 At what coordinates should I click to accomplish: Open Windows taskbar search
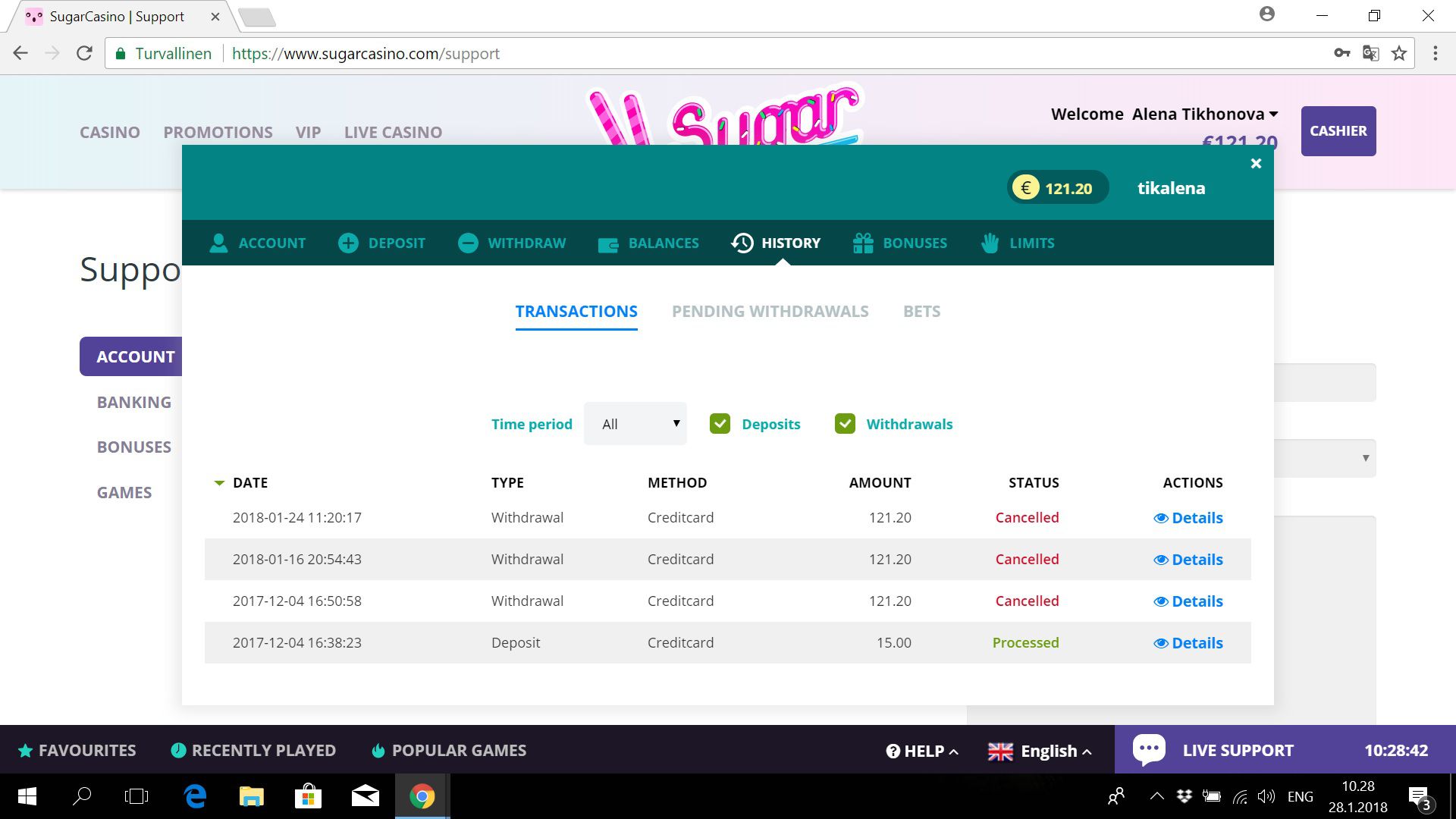pyautogui.click(x=82, y=796)
